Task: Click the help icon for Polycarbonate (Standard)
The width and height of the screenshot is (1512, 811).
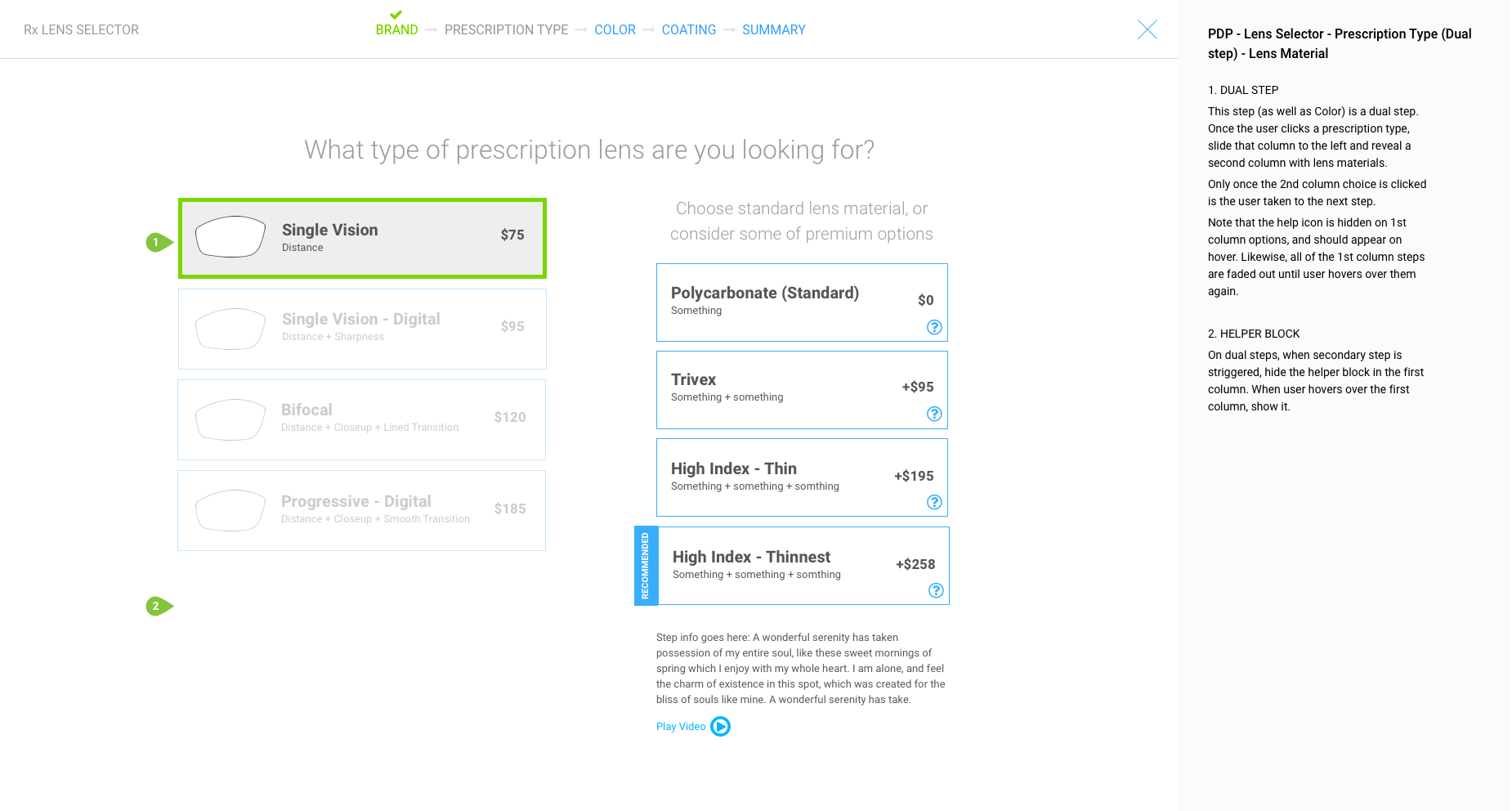Action: [x=934, y=327]
